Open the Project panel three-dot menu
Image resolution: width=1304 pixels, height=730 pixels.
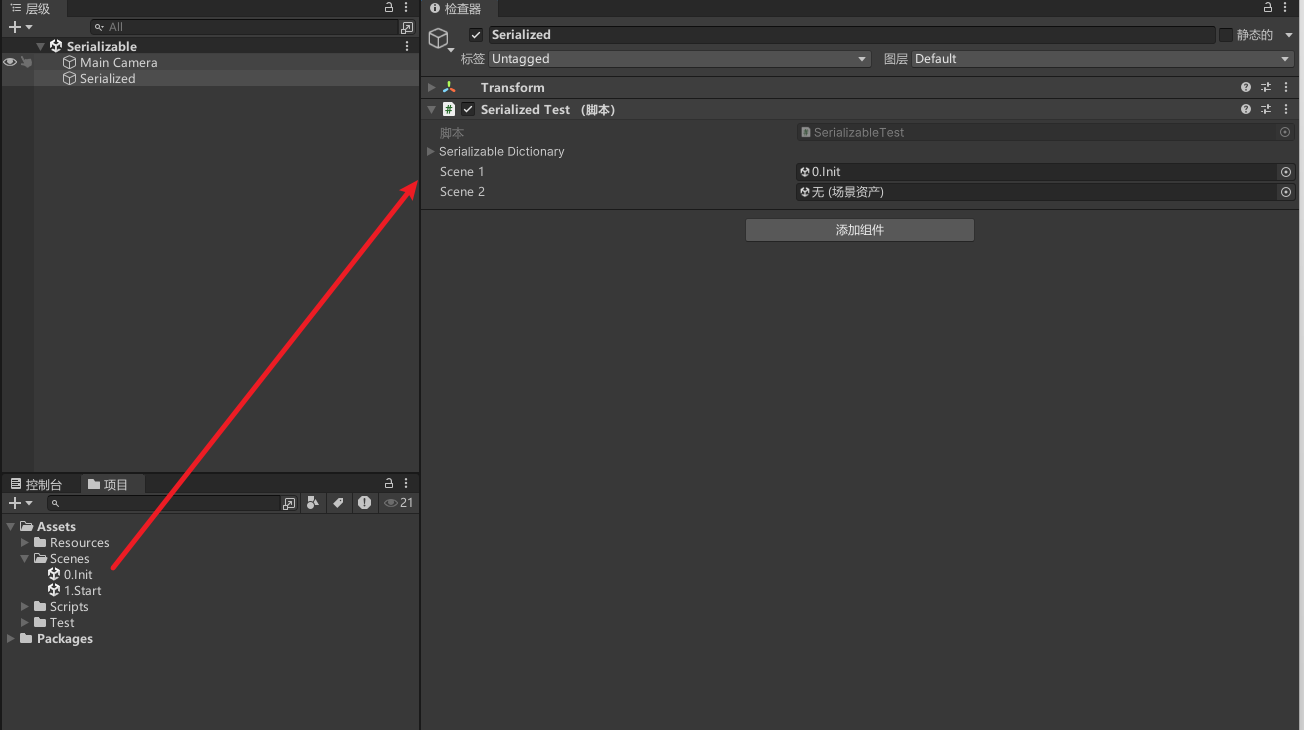tap(406, 484)
